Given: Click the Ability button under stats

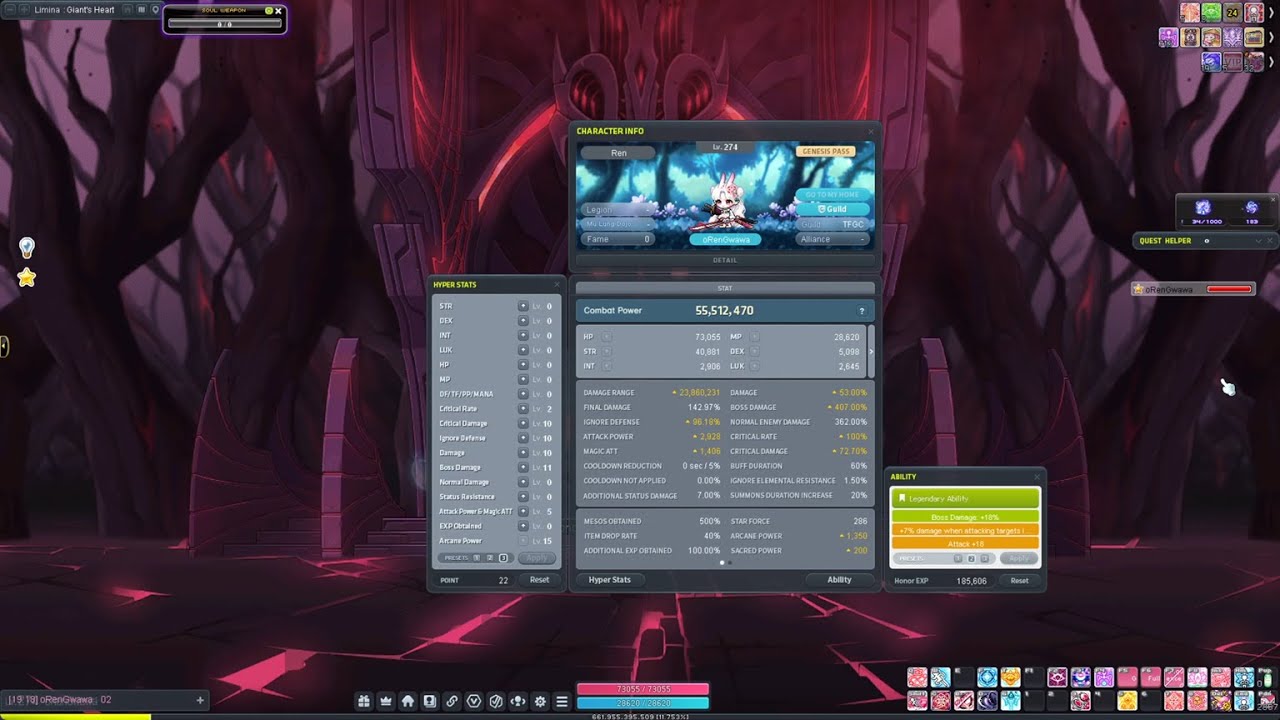Looking at the screenshot, I should 839,580.
